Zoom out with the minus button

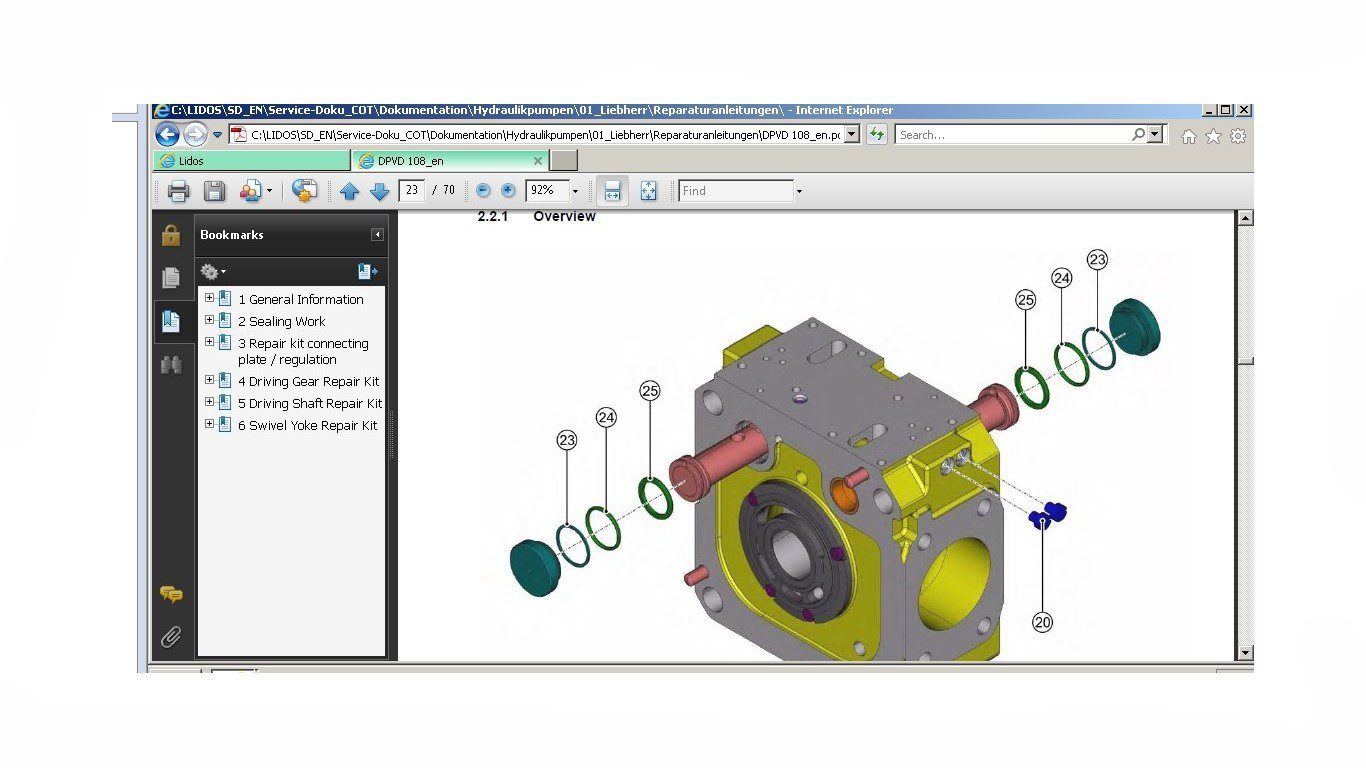[x=483, y=190]
